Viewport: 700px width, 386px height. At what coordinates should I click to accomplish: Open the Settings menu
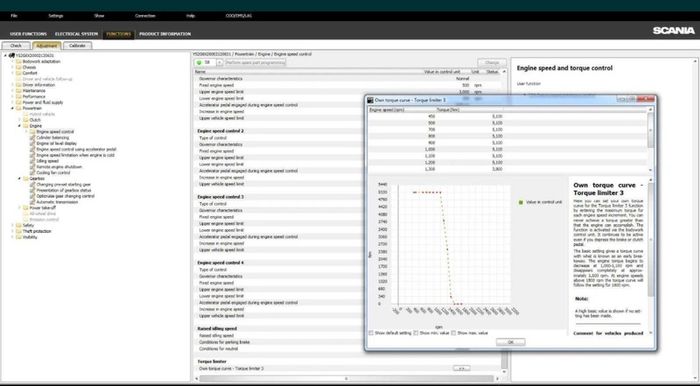pyautogui.click(x=56, y=16)
